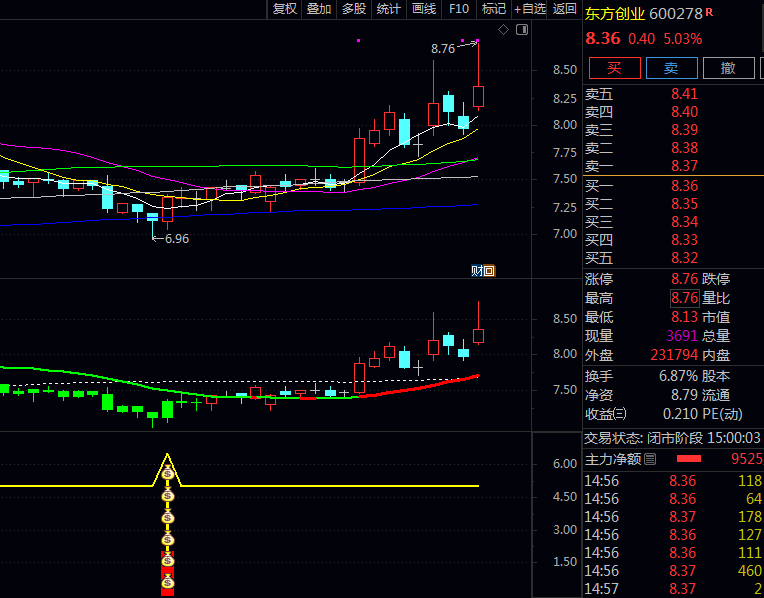Click 买二 price 8.35

684,204
